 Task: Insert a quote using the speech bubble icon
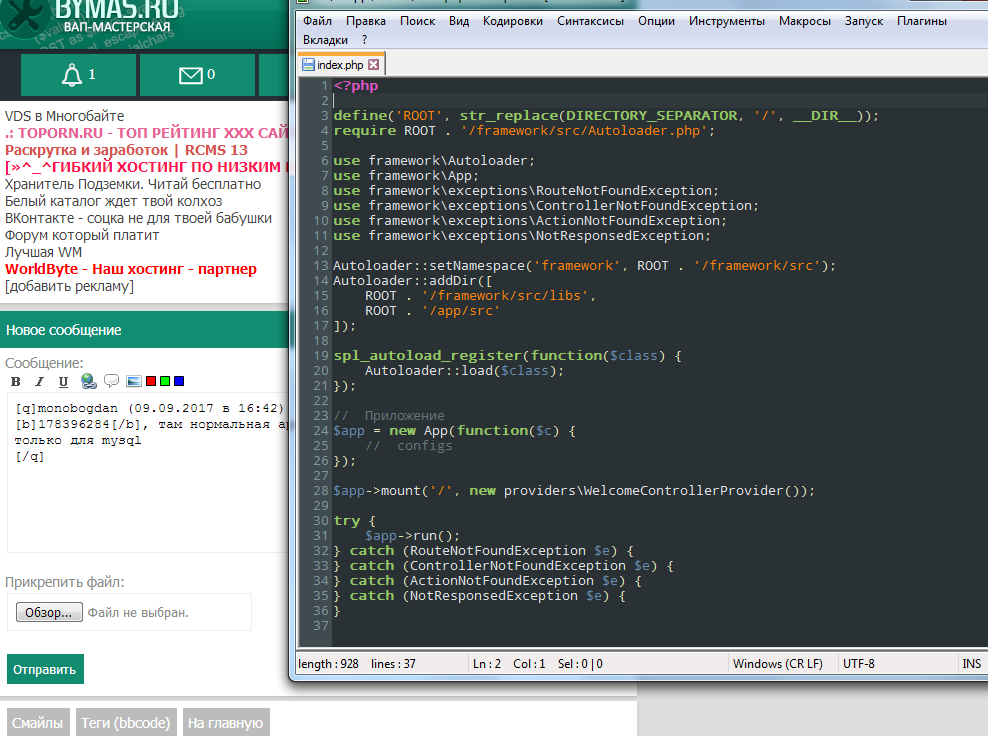(111, 381)
